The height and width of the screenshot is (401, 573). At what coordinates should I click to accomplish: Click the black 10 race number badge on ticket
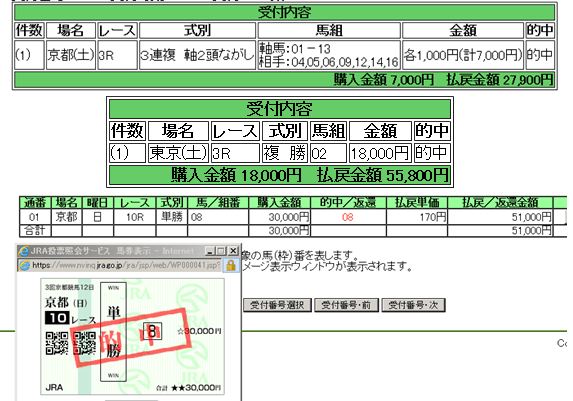(x=57, y=318)
